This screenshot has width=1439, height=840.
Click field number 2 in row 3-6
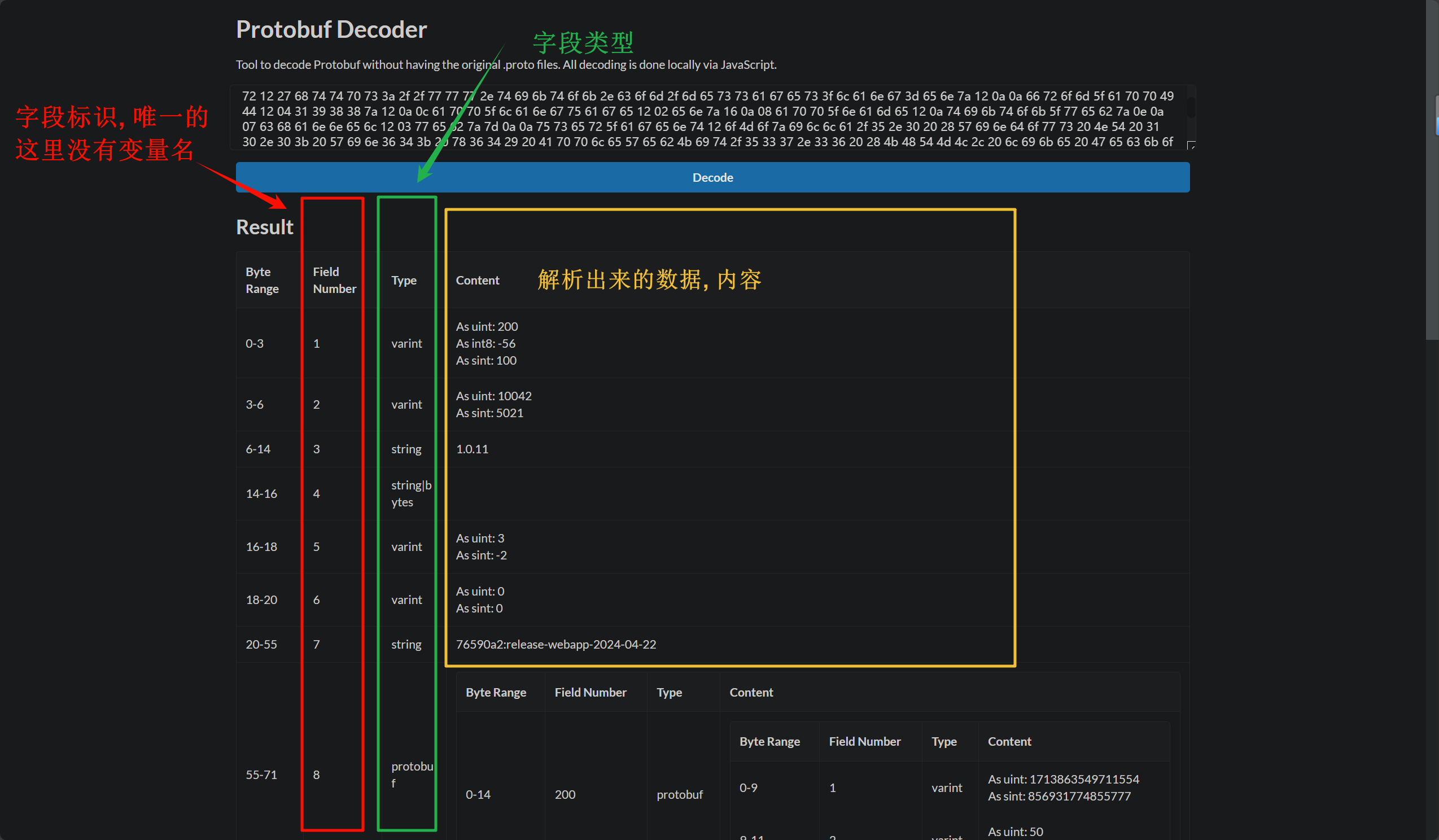pos(316,404)
